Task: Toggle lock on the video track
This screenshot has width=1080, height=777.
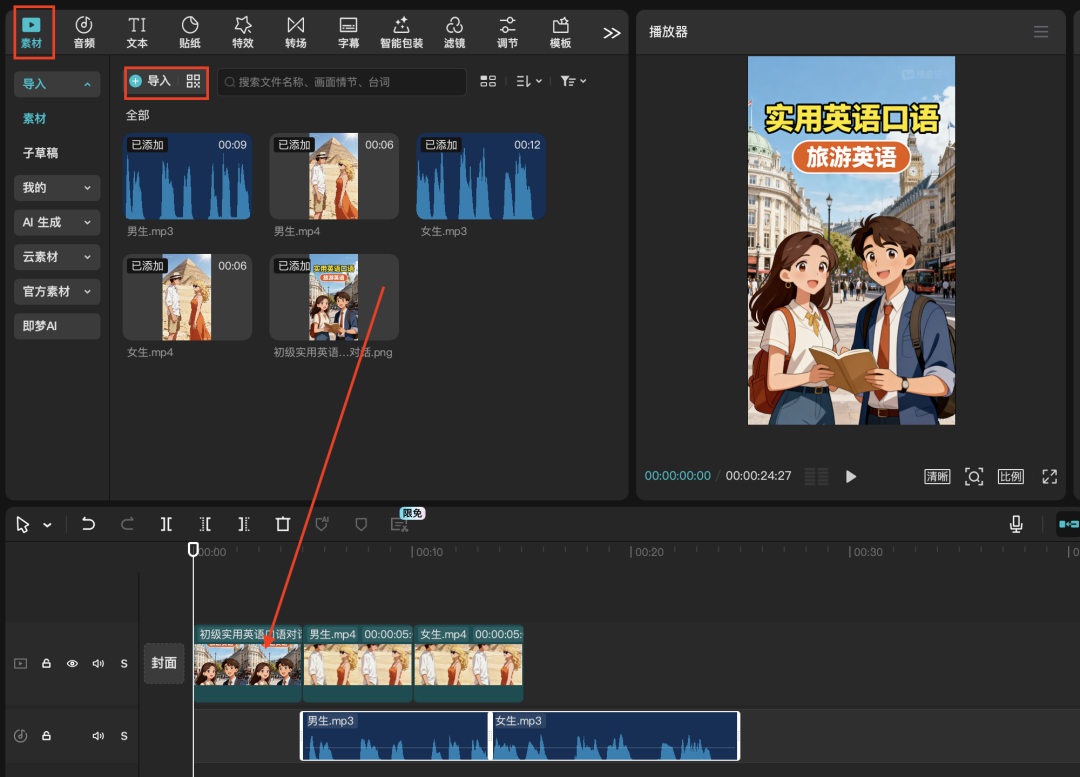Action: (46, 663)
